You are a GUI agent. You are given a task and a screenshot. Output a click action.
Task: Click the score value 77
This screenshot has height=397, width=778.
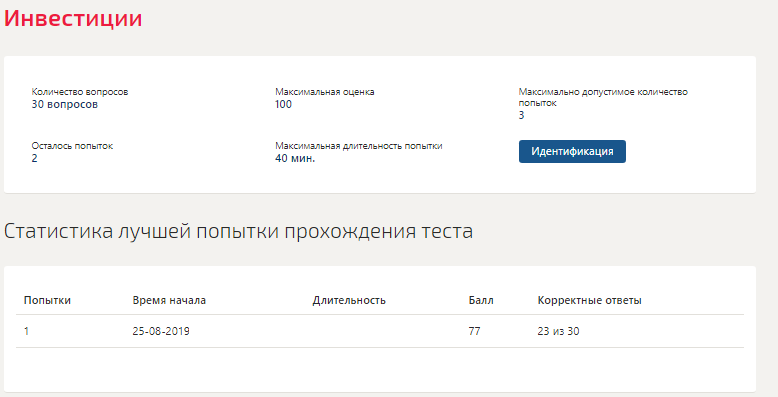point(474,331)
